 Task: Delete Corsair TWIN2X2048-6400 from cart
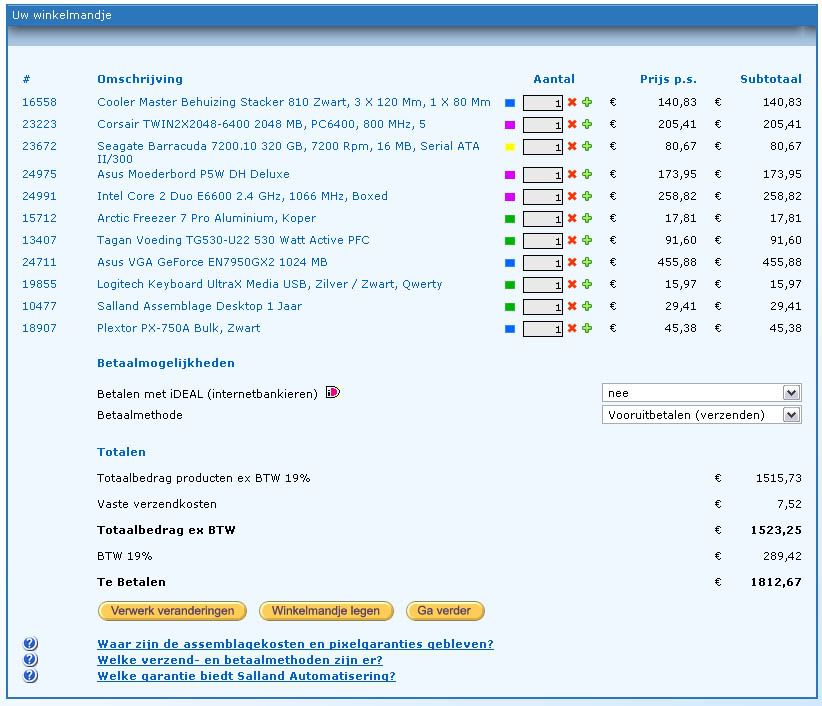coord(572,124)
